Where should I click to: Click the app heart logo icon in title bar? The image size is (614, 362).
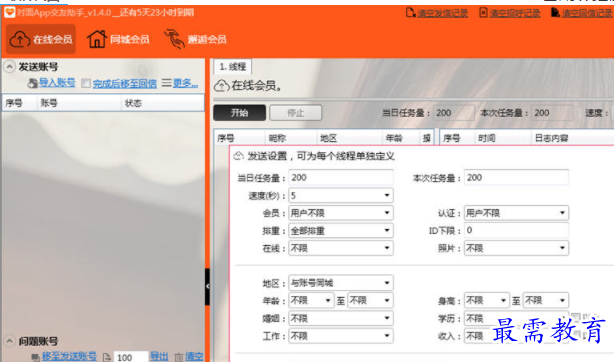coord(10,13)
